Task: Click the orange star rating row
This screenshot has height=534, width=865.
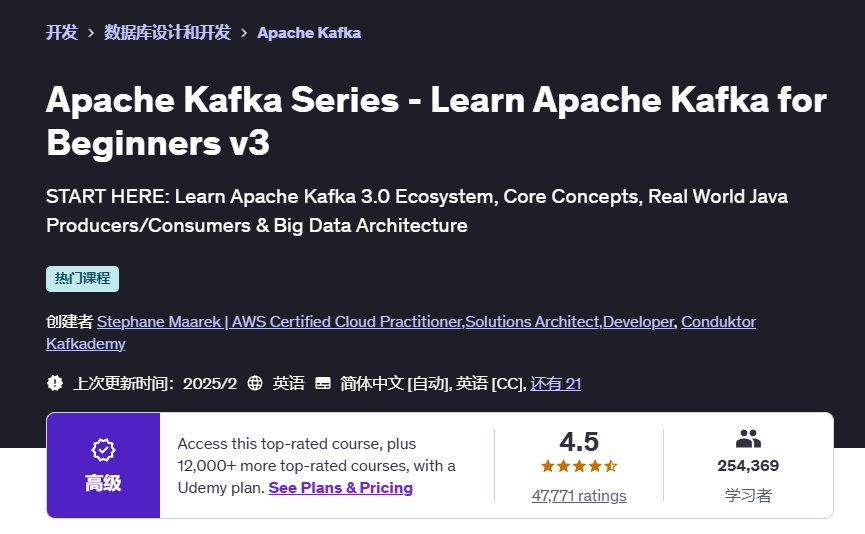Action: pyautogui.click(x=579, y=466)
